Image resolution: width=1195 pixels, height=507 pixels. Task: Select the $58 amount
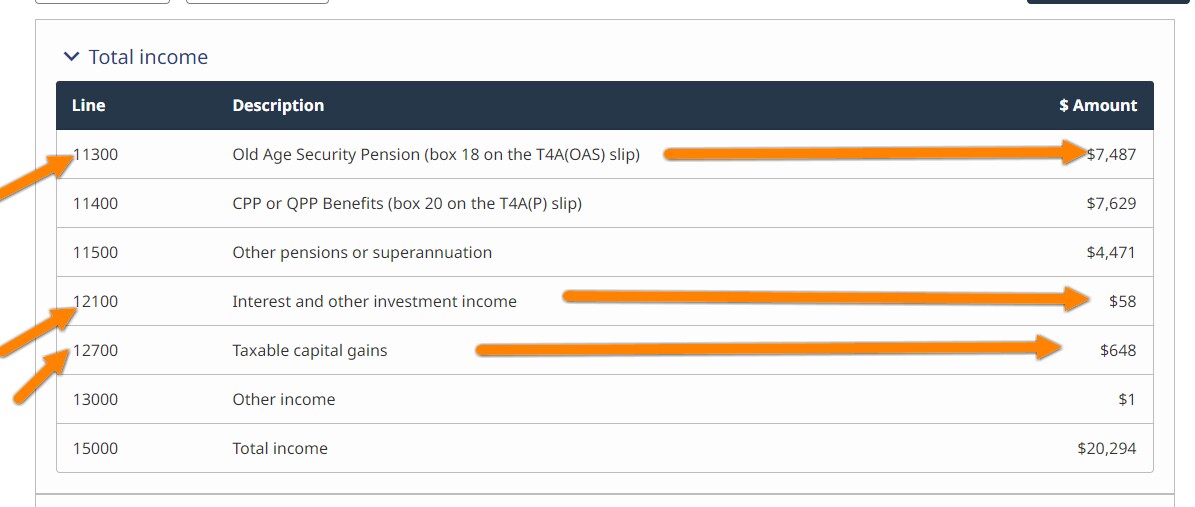(x=1122, y=302)
